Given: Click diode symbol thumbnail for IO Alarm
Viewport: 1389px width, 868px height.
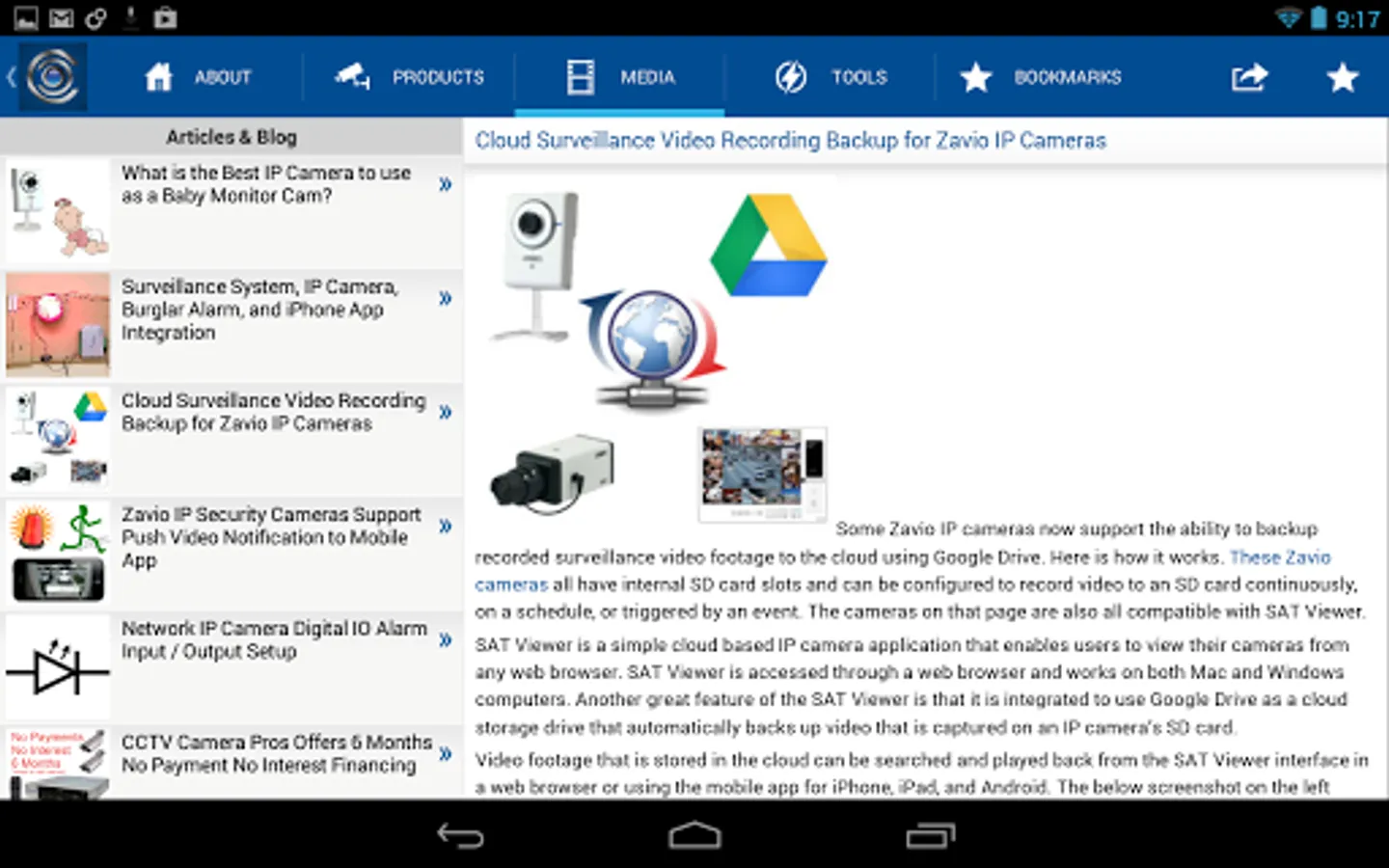Looking at the screenshot, I should point(58,667).
